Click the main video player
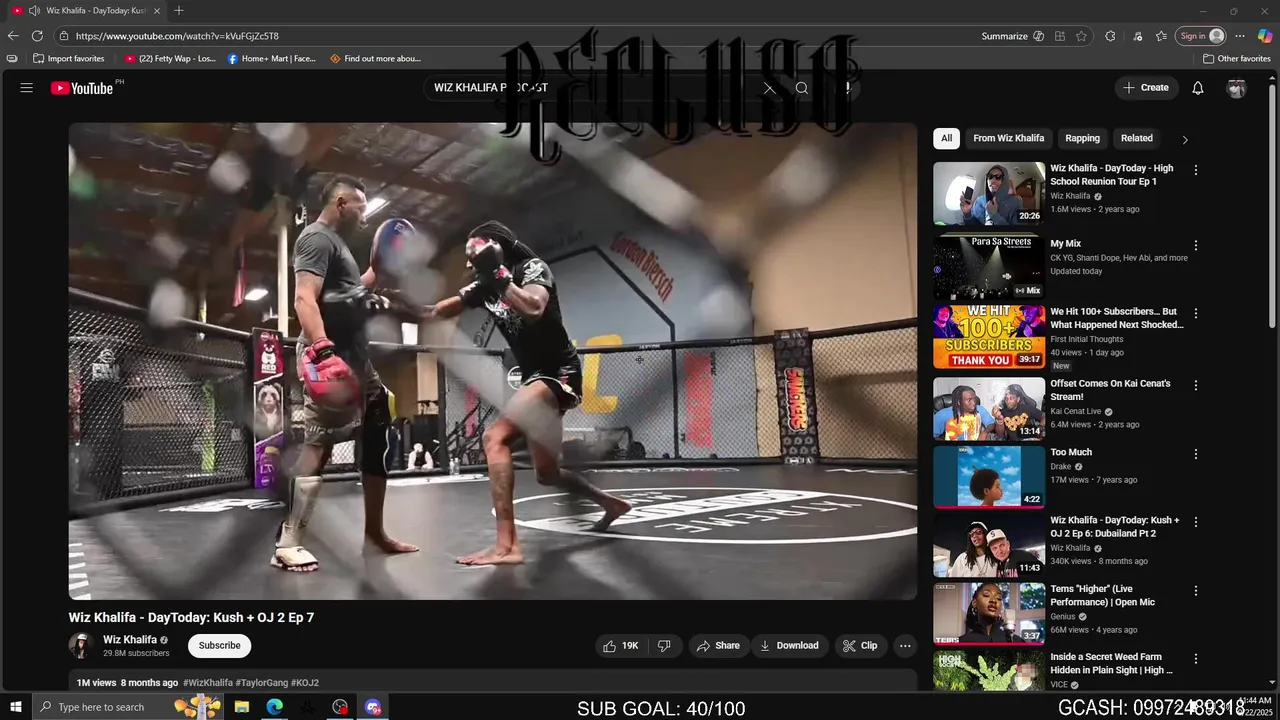The height and width of the screenshot is (720, 1280). 493,361
